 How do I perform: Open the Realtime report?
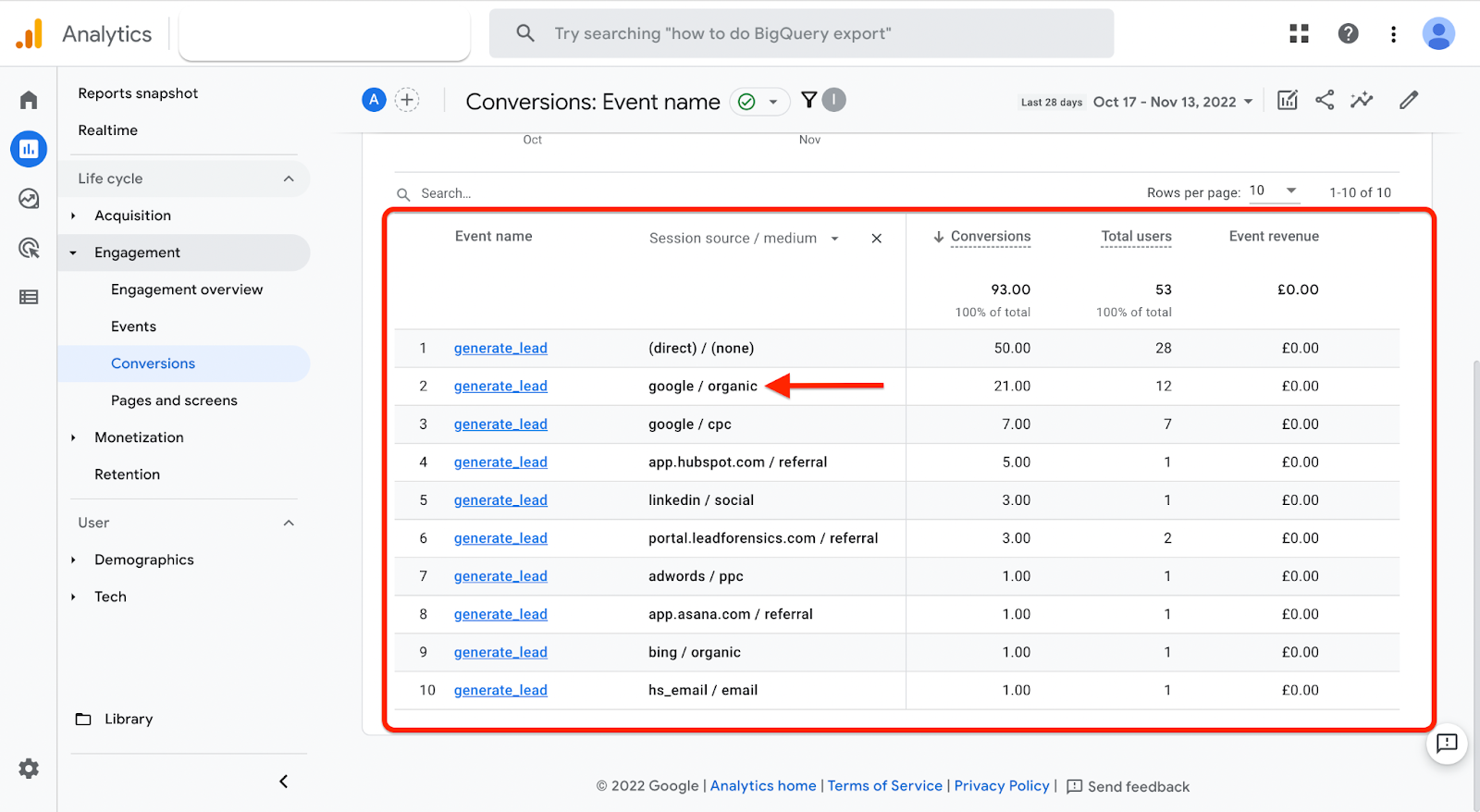click(x=107, y=130)
